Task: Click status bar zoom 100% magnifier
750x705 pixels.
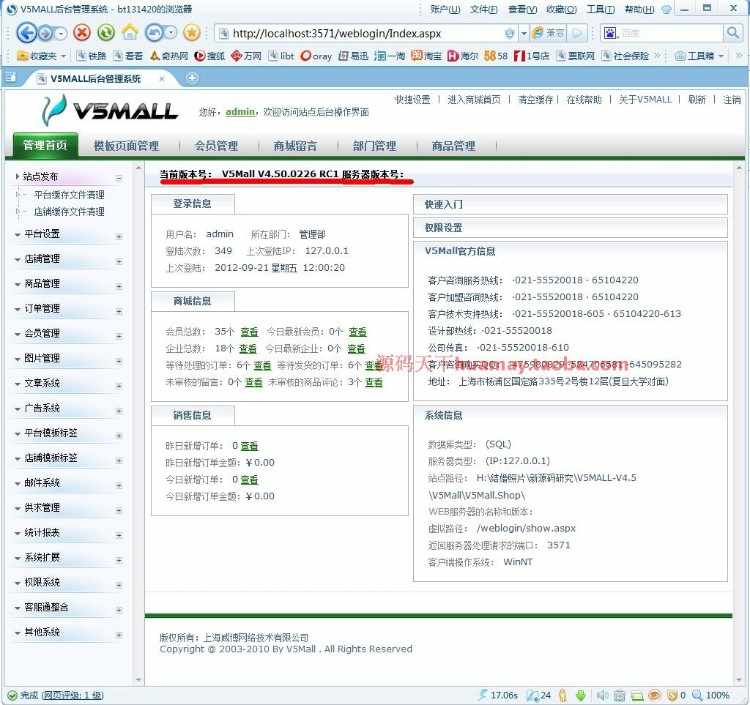Action: [711, 695]
